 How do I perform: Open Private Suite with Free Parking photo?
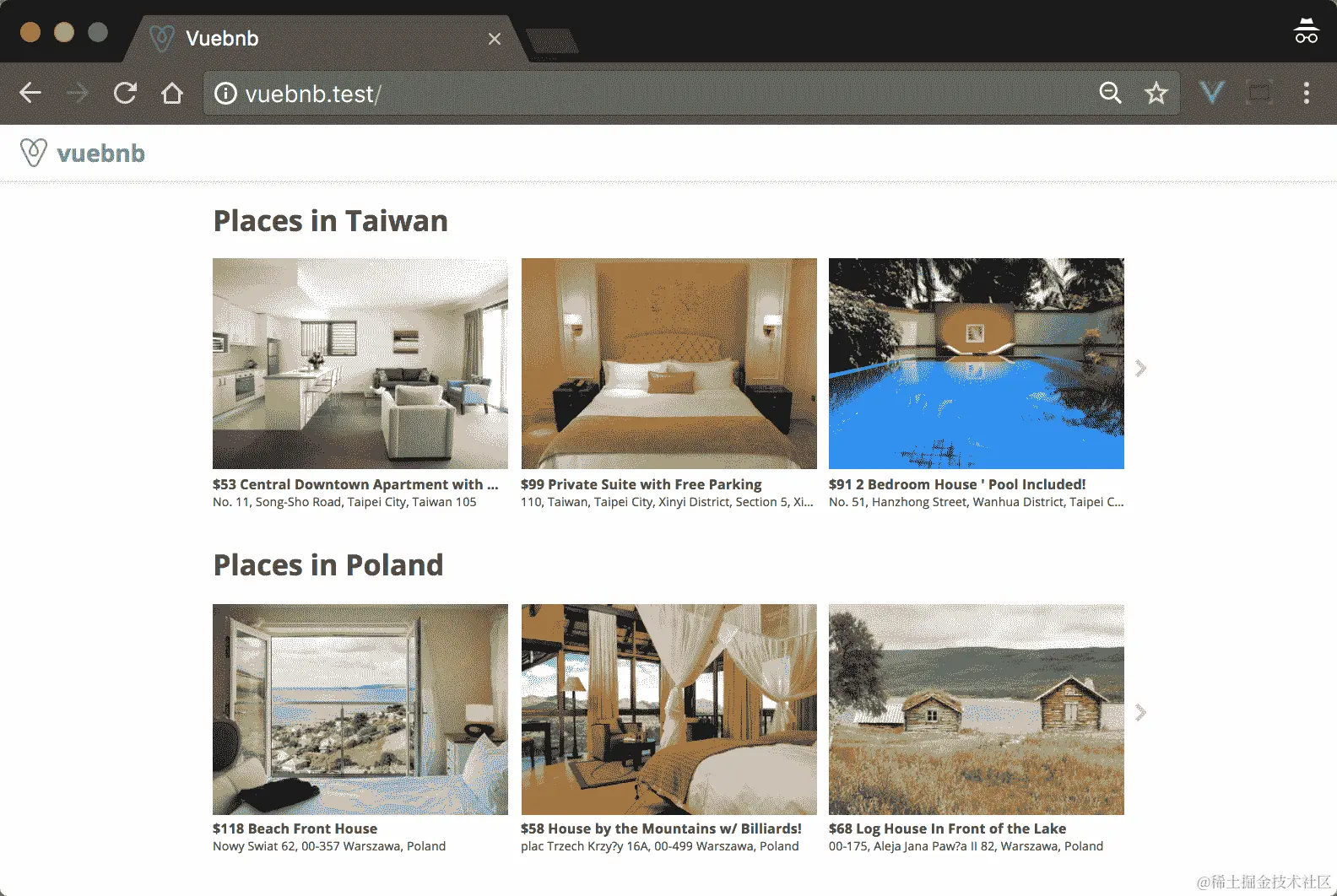(669, 364)
